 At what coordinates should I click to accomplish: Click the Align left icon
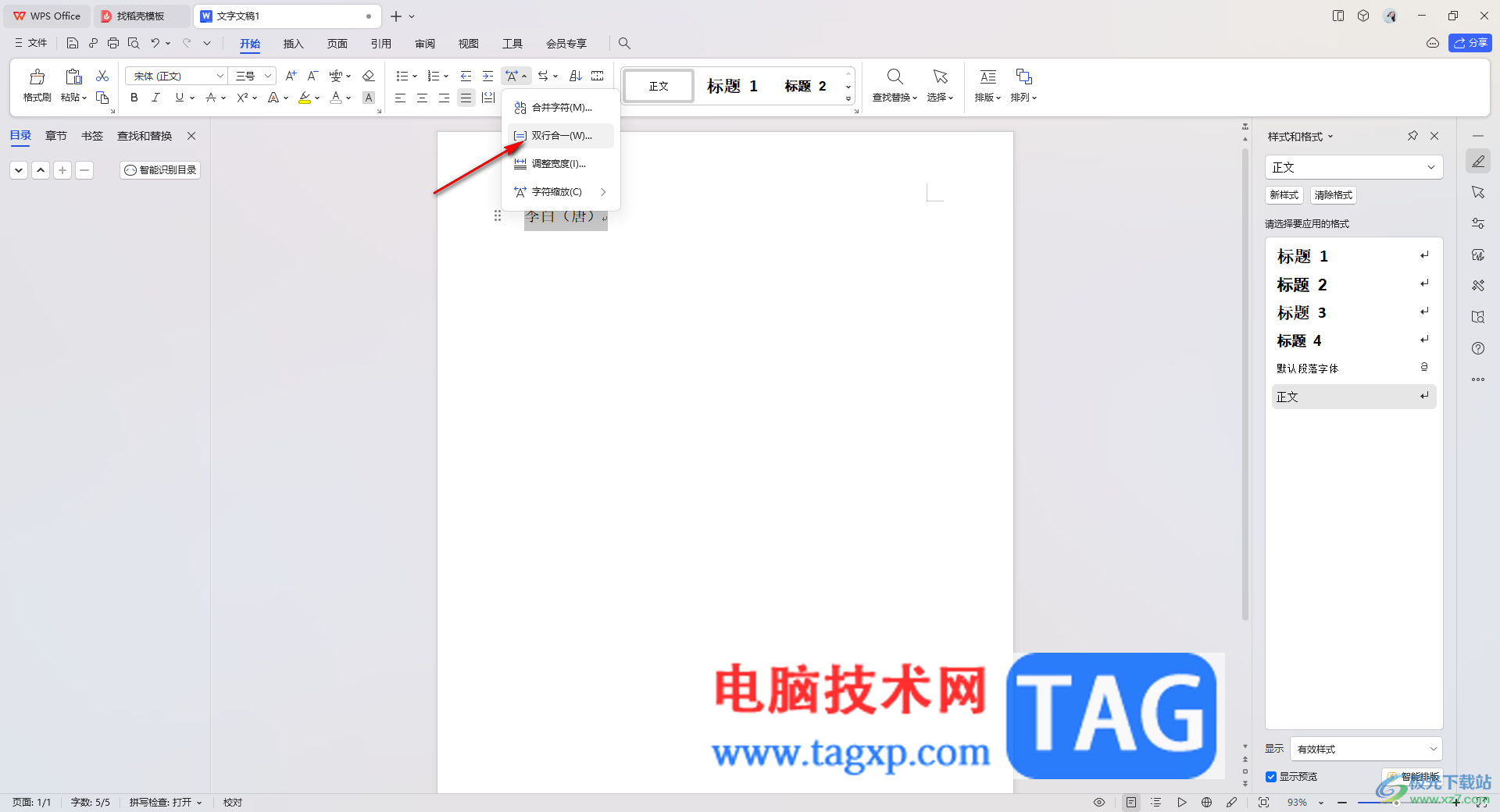pos(400,98)
